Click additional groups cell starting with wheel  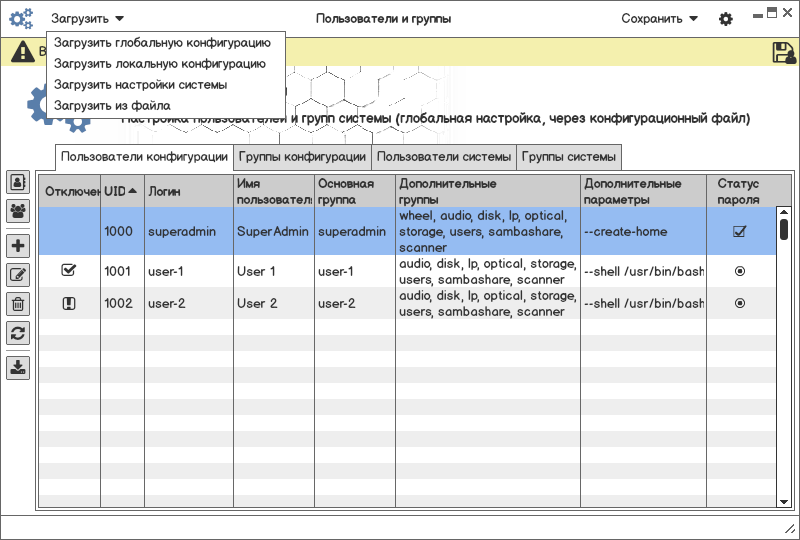click(488, 231)
